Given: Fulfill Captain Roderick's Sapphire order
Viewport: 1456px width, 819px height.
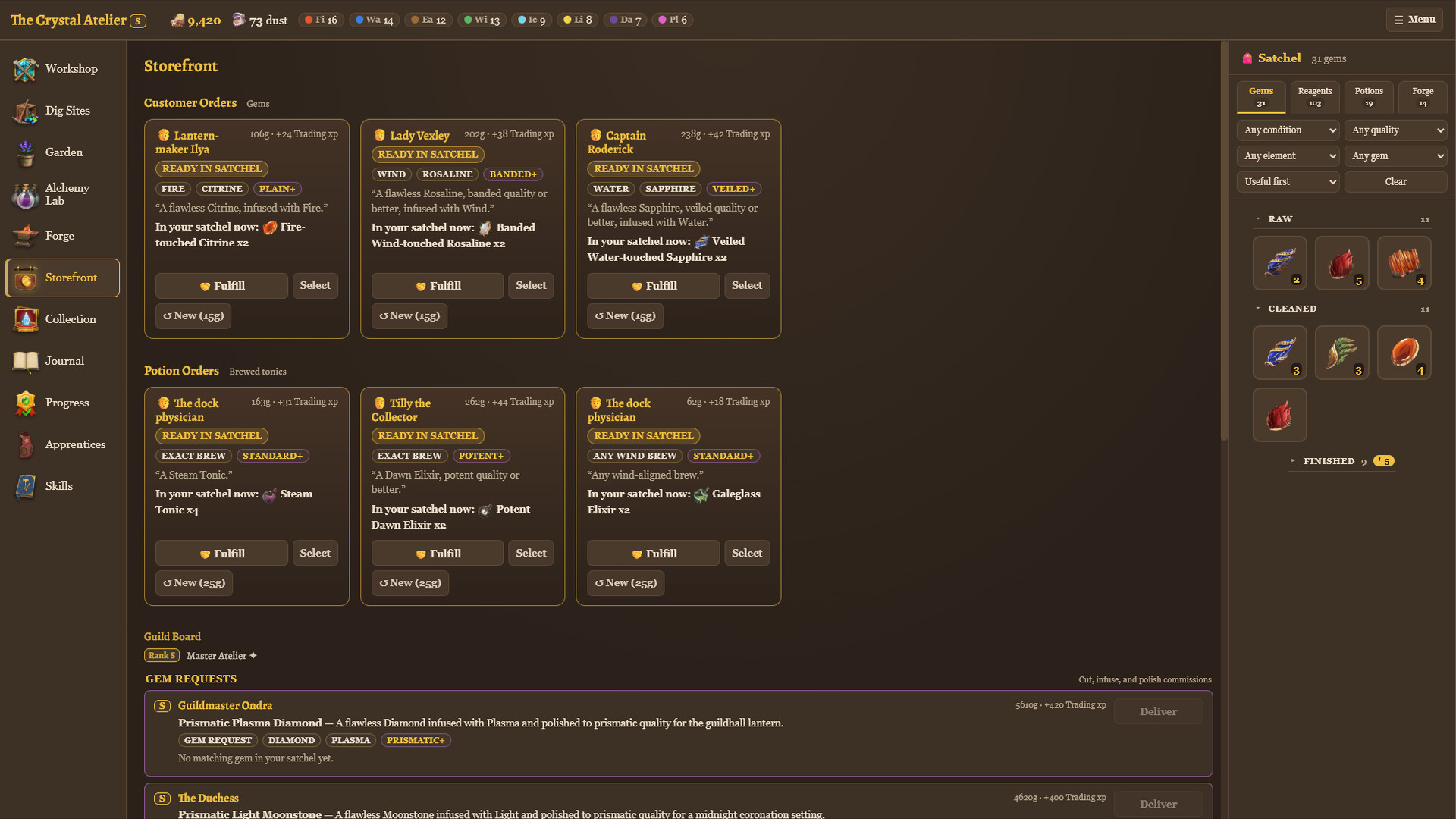Looking at the screenshot, I should tap(654, 286).
